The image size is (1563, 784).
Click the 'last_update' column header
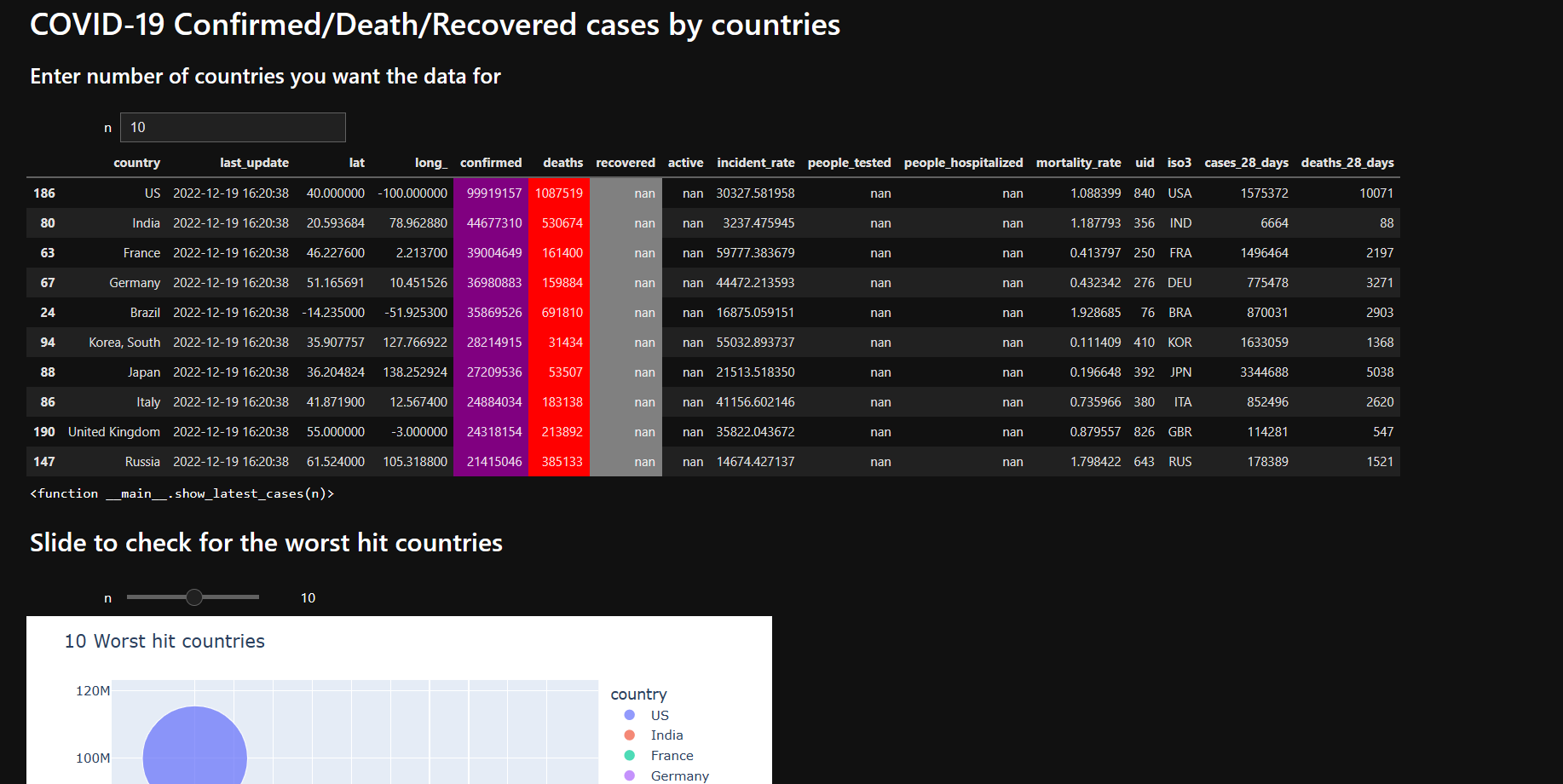(254, 163)
